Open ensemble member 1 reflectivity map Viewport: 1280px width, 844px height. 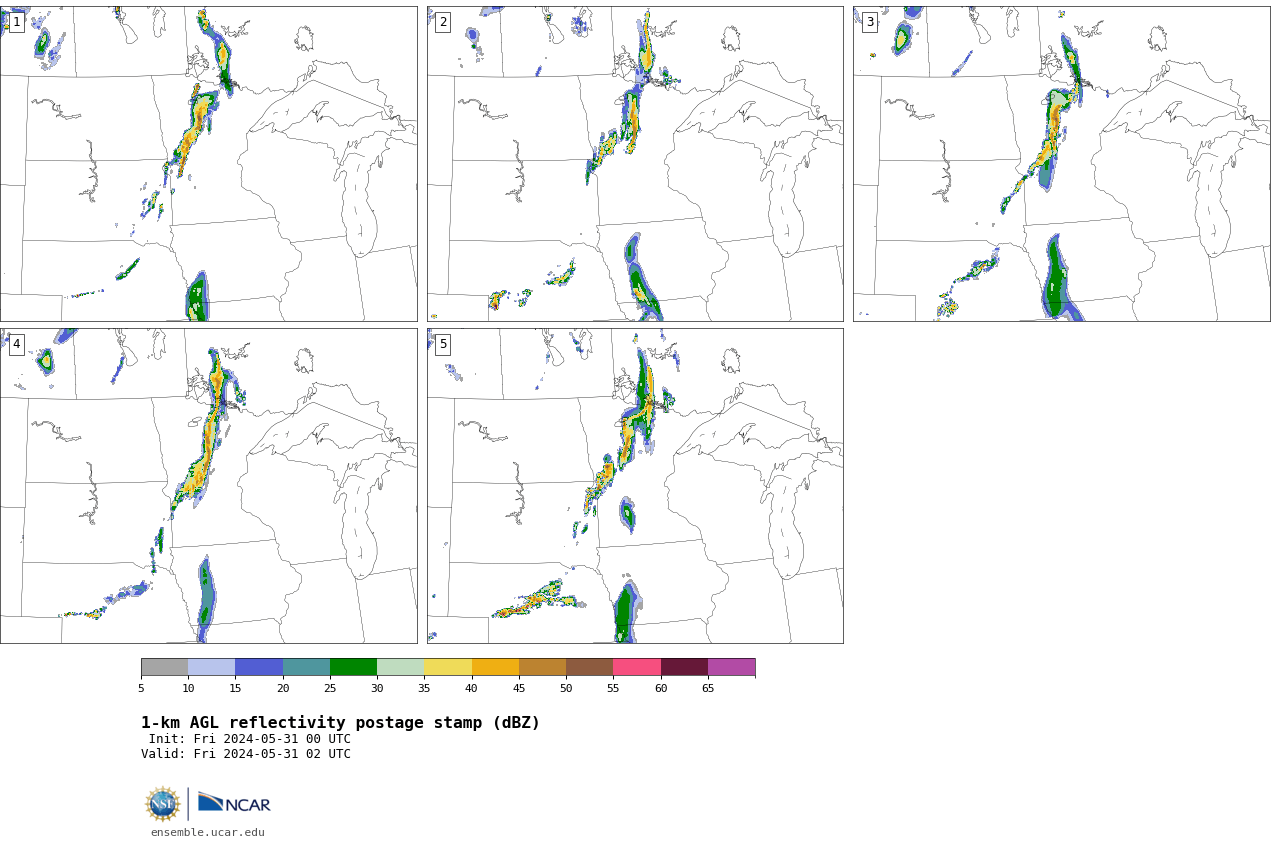tap(208, 164)
